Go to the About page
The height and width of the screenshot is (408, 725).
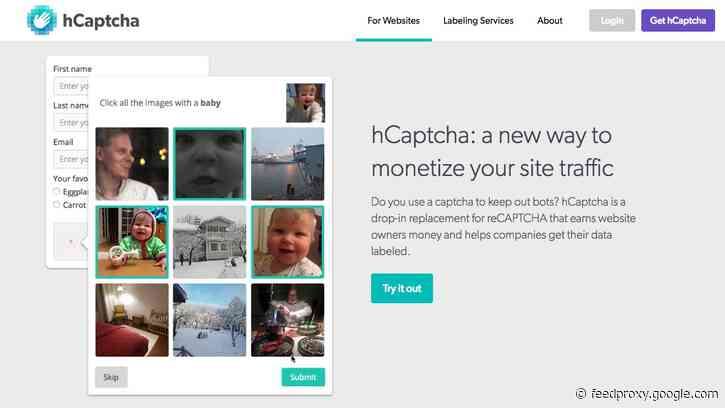[550, 21]
